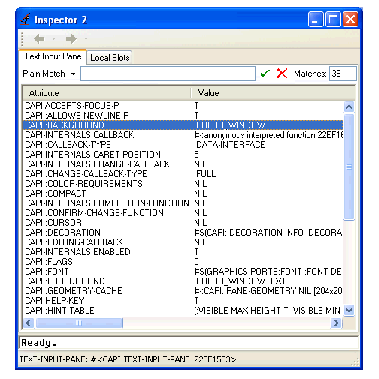Select the CAPI::COLOR-REQUIREMENTS row
The height and width of the screenshot is (379, 379).
click(x=183, y=184)
